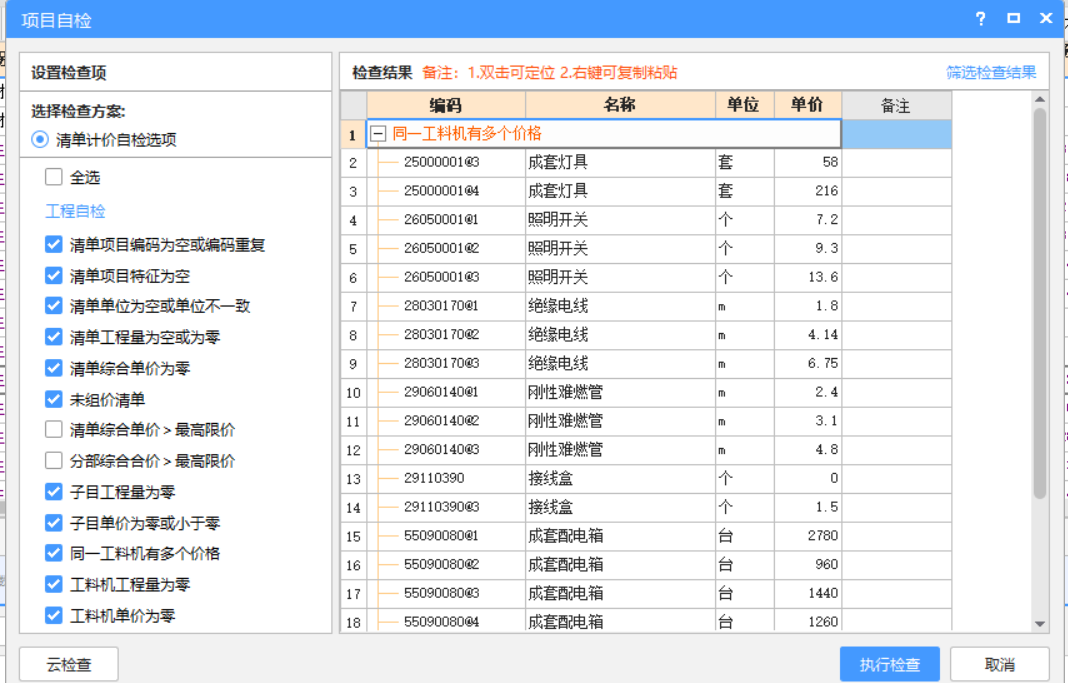Image resolution: width=1068 pixels, height=683 pixels.
Task: Click the 取消 button
Action: [x=999, y=664]
